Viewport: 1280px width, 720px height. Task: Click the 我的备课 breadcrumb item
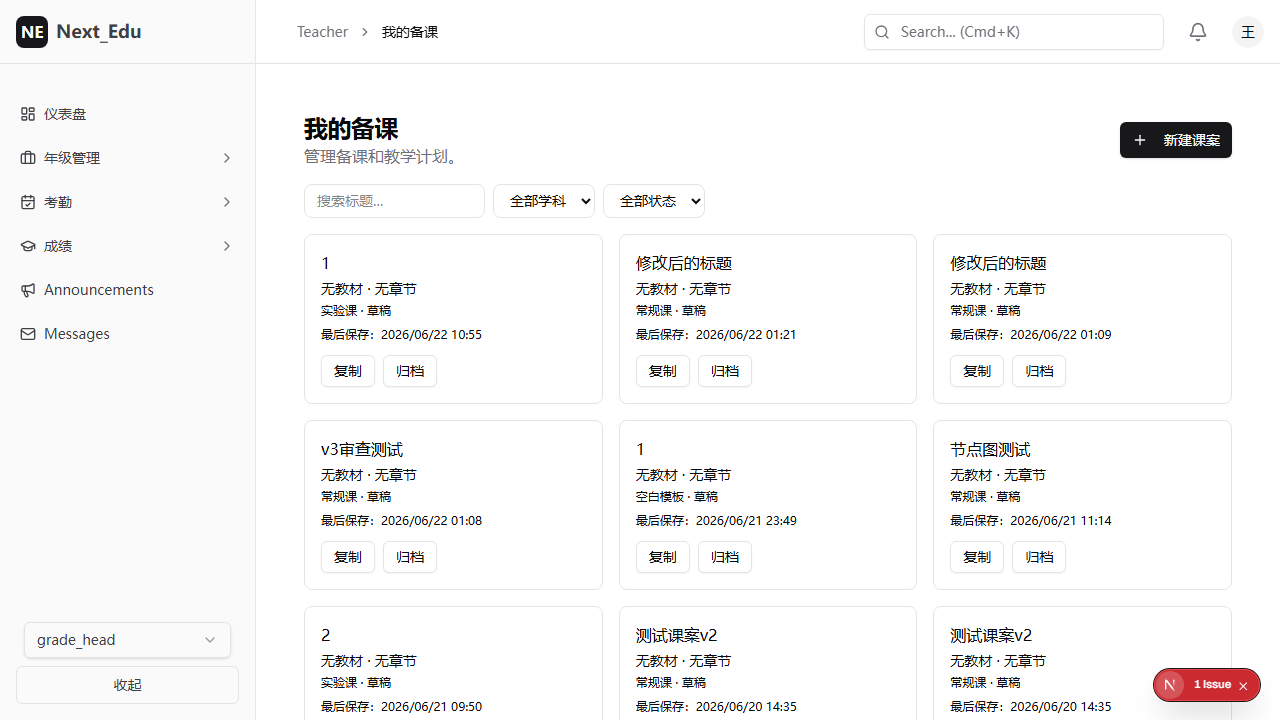pyautogui.click(x=410, y=32)
